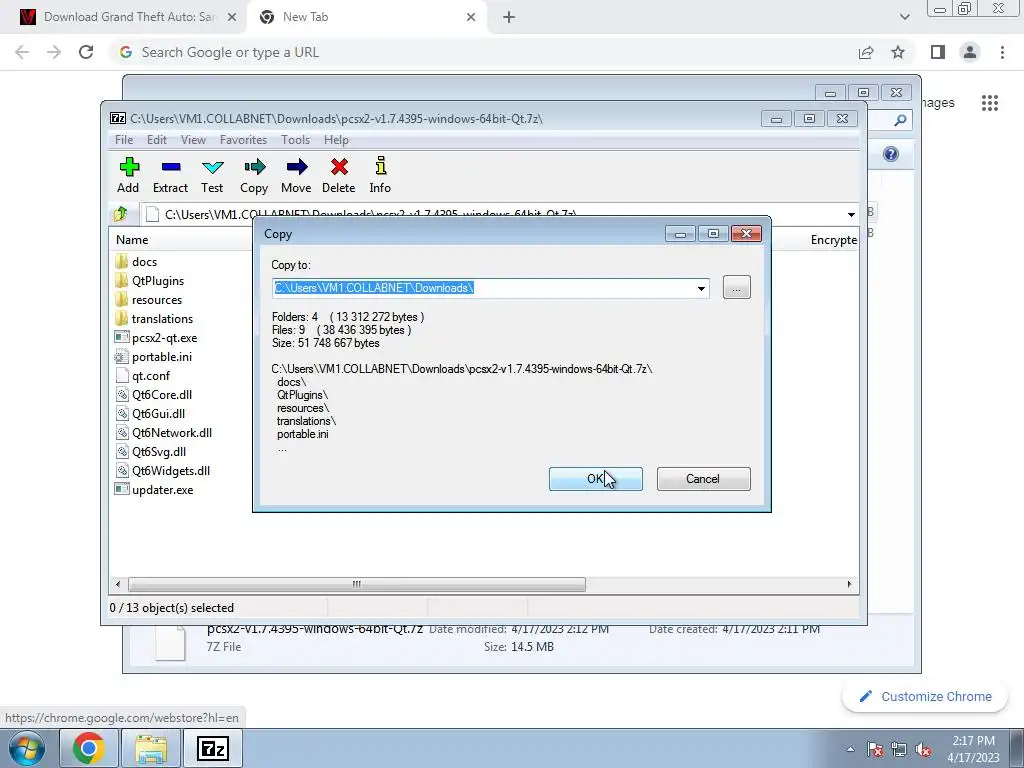The width and height of the screenshot is (1024, 768).
Task: Click the Customize Chrome button
Action: pyautogui.click(x=925, y=697)
